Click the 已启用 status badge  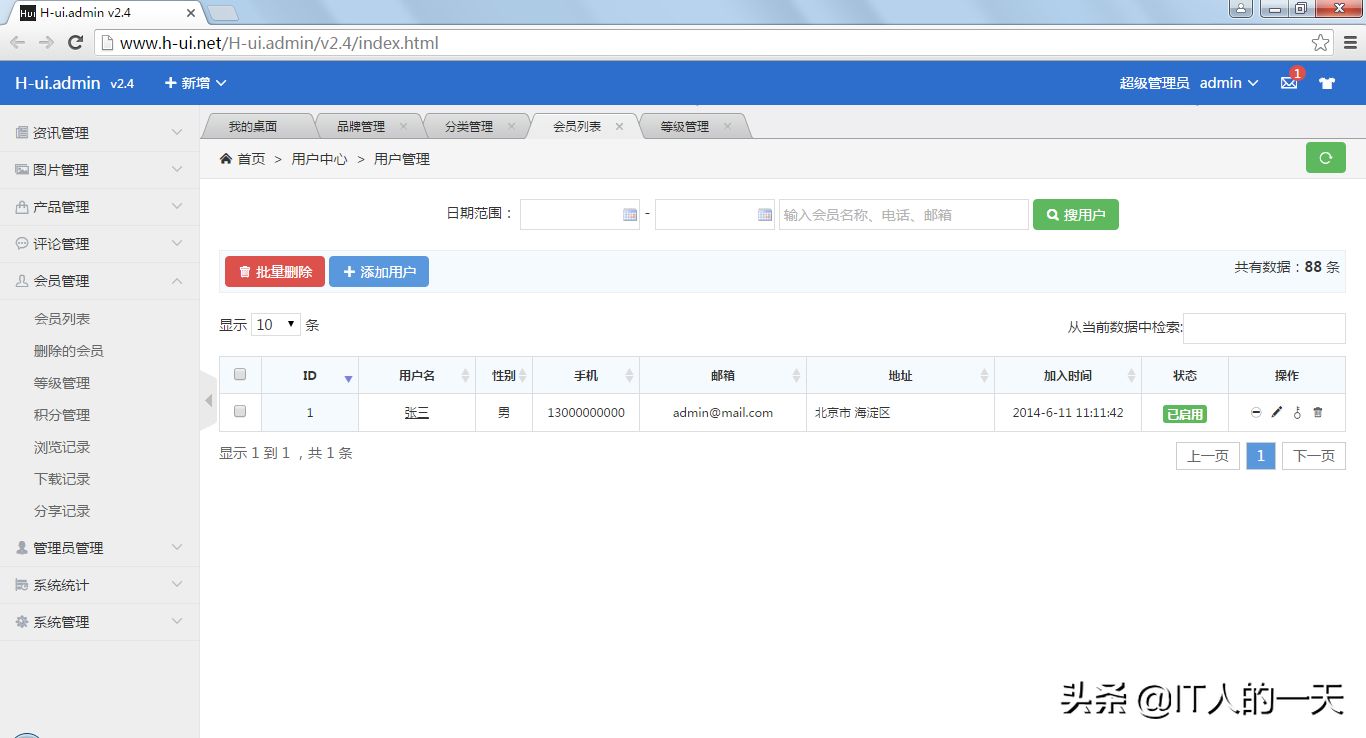coord(1185,414)
